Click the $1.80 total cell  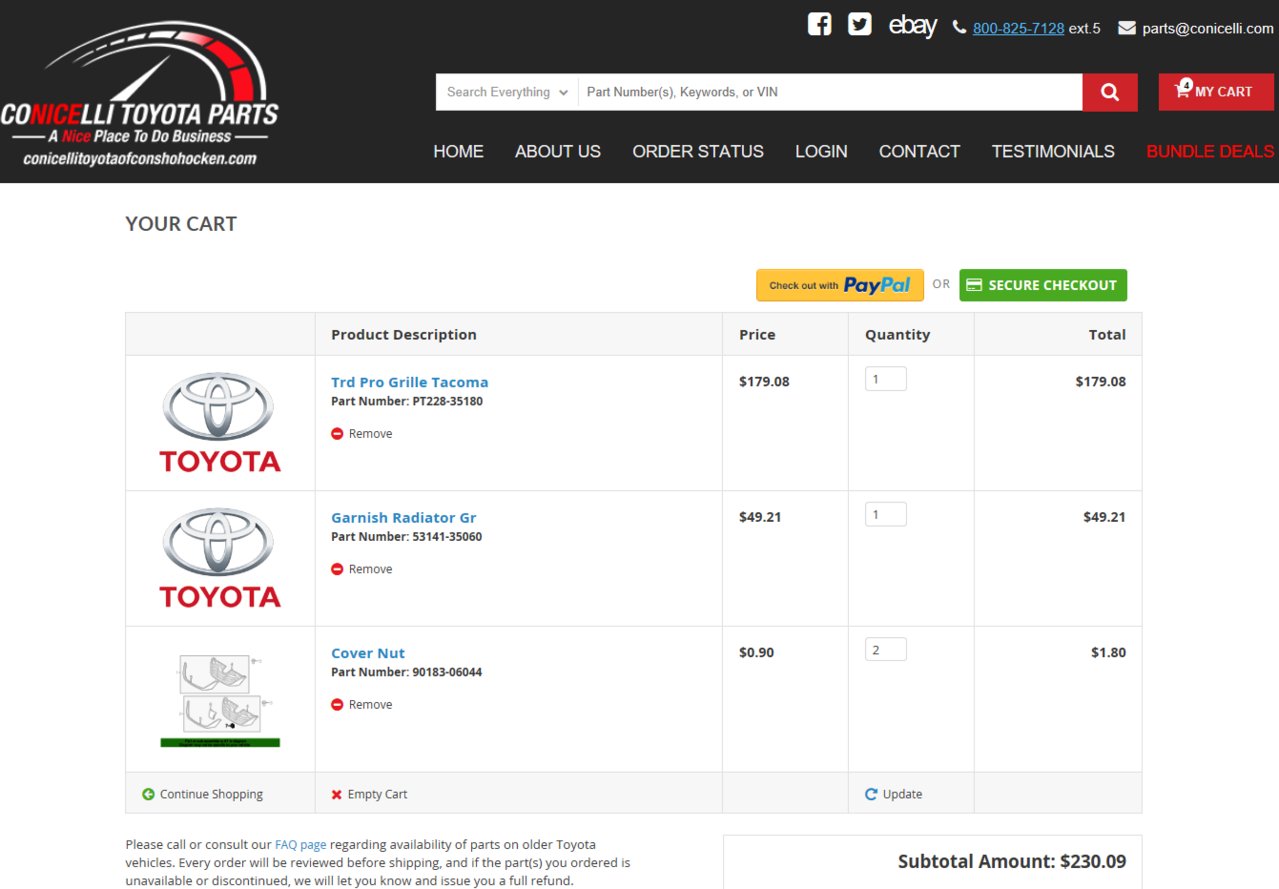pyautogui.click(x=1108, y=652)
